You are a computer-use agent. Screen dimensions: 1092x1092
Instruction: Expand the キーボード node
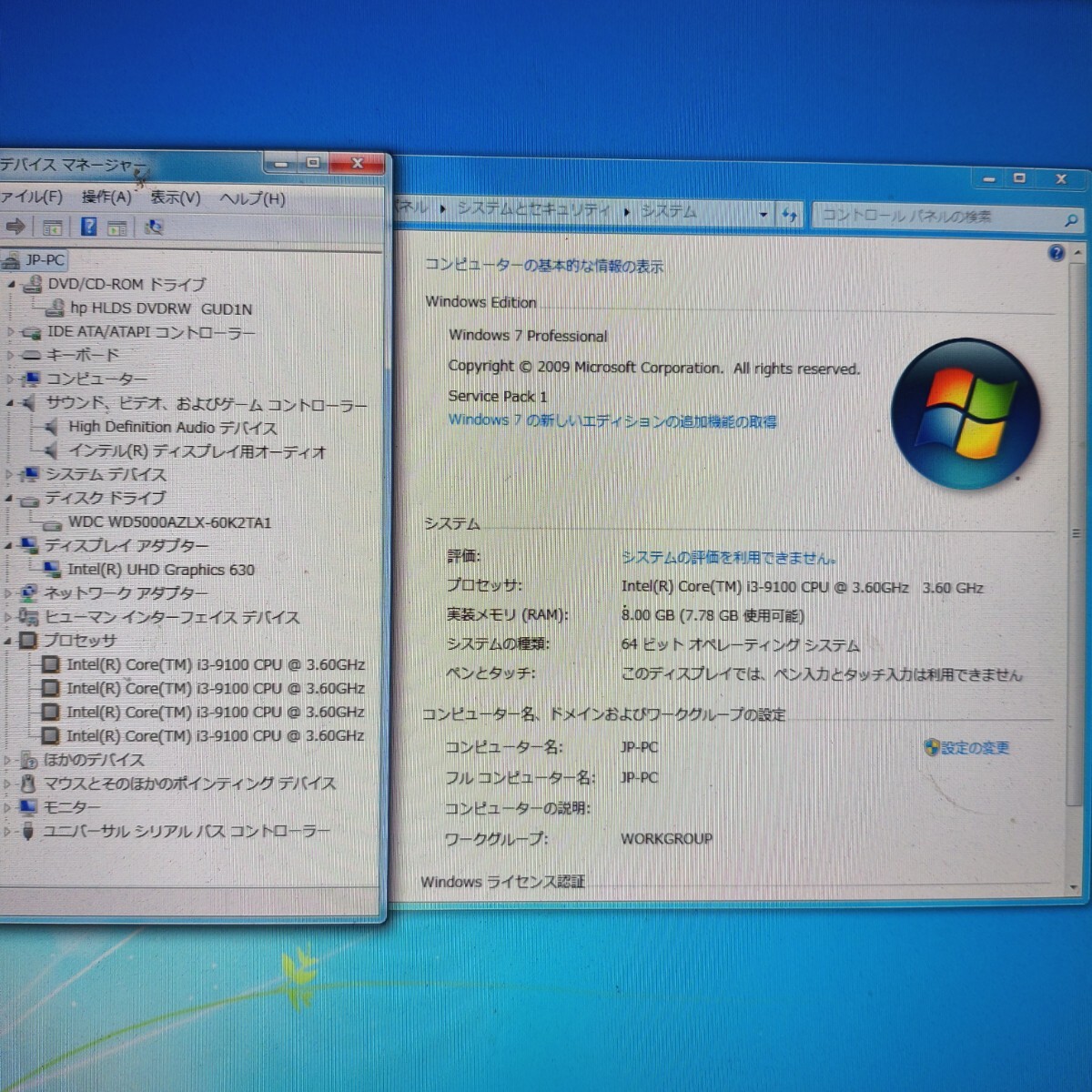point(11,355)
